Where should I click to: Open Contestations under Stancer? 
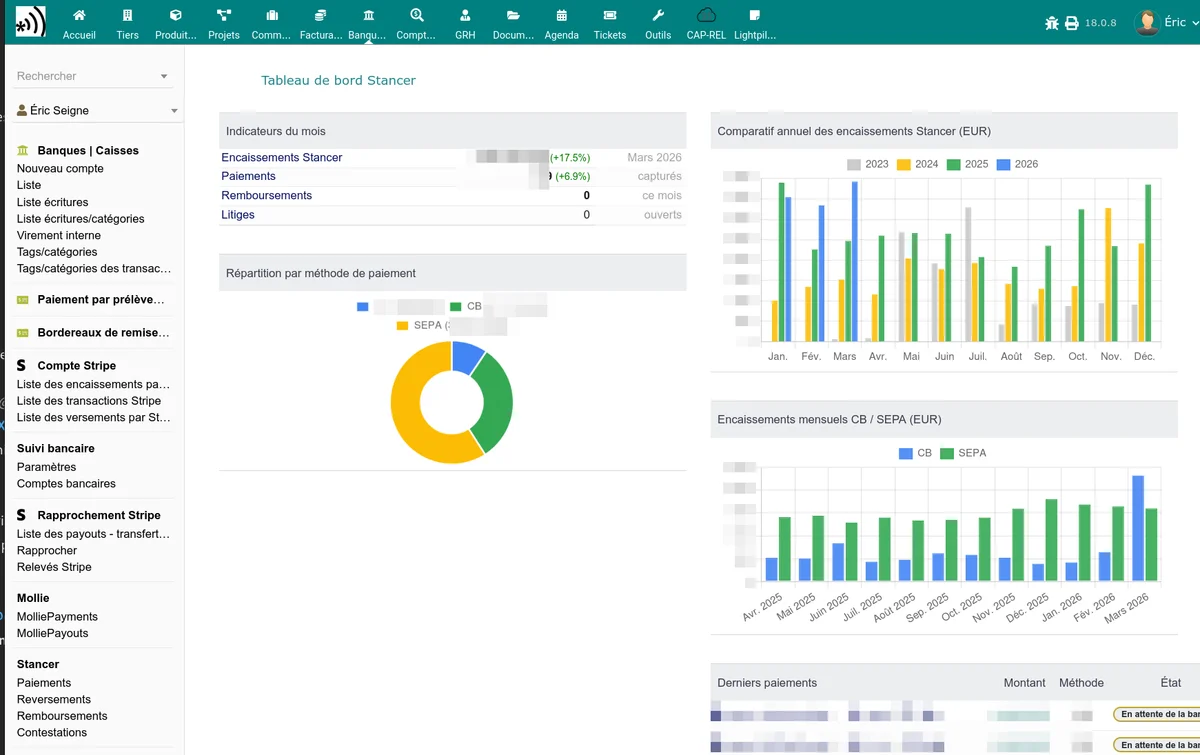coord(52,732)
